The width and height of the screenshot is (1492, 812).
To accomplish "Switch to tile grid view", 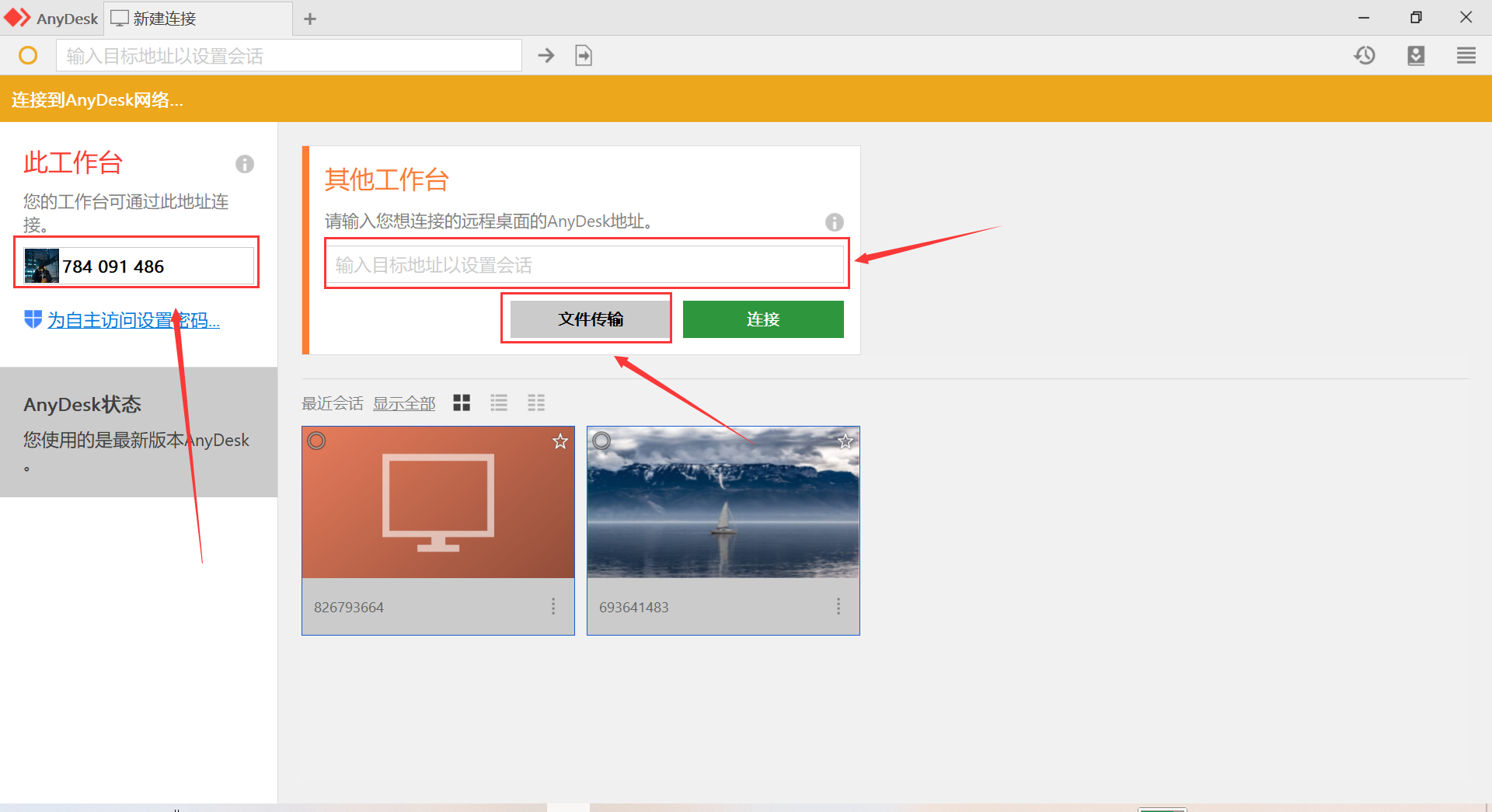I will [462, 403].
